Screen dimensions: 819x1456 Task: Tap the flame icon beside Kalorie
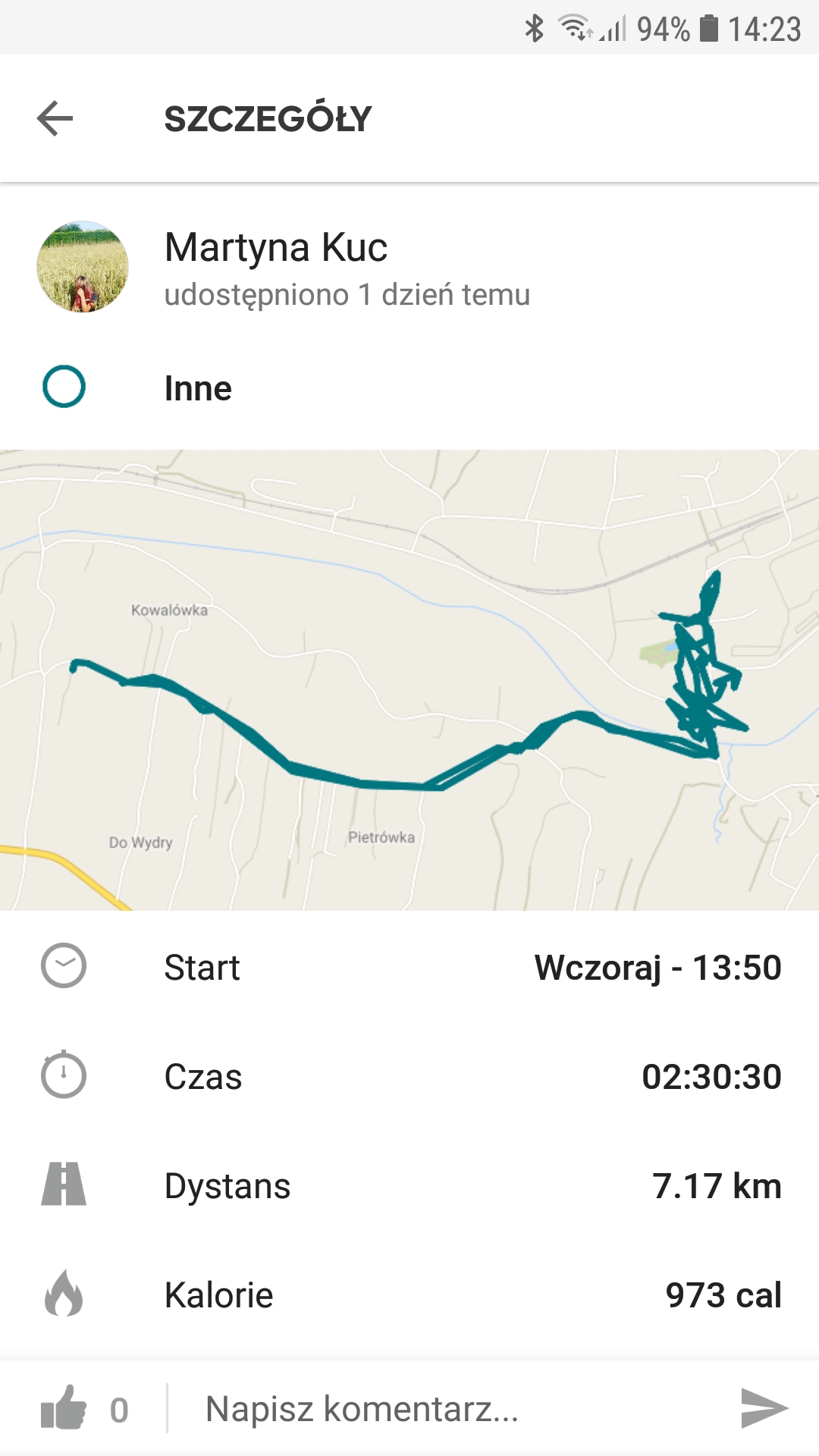(x=64, y=1294)
